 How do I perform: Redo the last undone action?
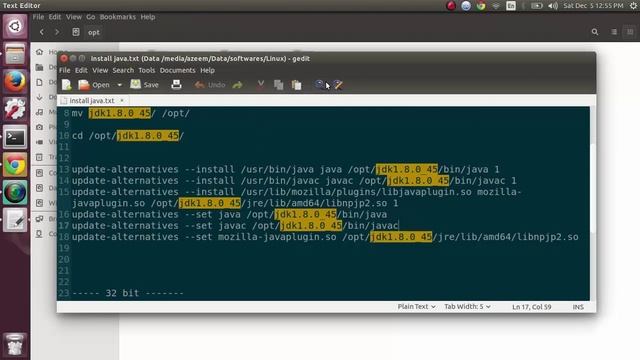pos(238,85)
